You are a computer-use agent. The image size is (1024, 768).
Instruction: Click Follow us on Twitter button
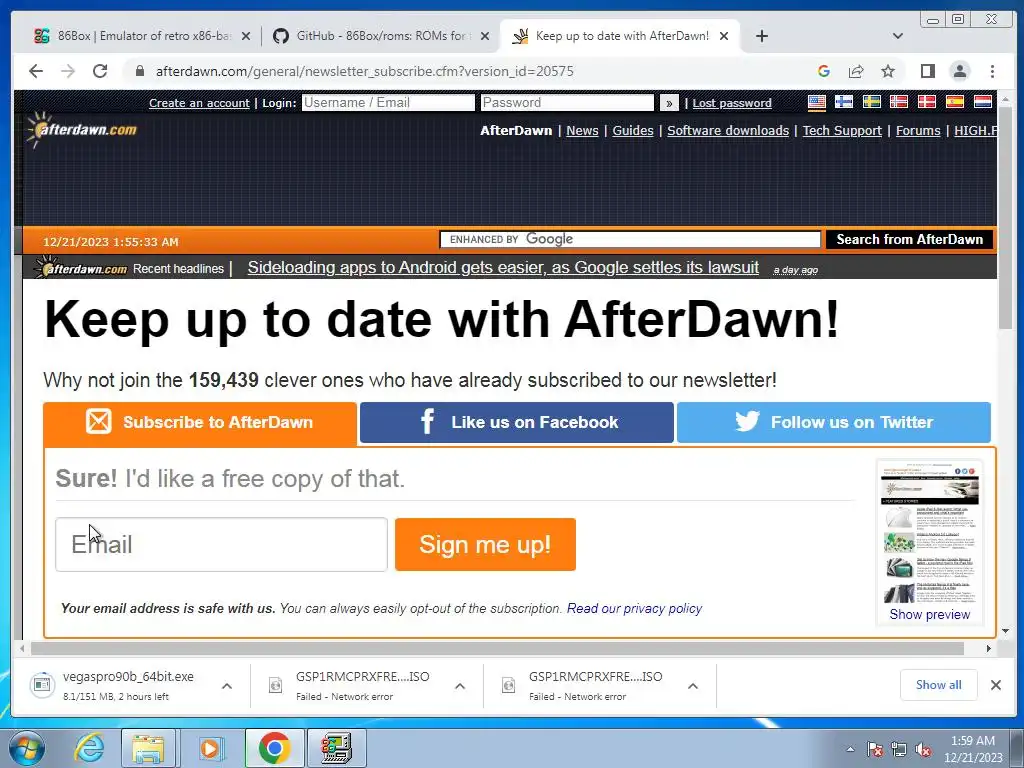click(x=834, y=423)
